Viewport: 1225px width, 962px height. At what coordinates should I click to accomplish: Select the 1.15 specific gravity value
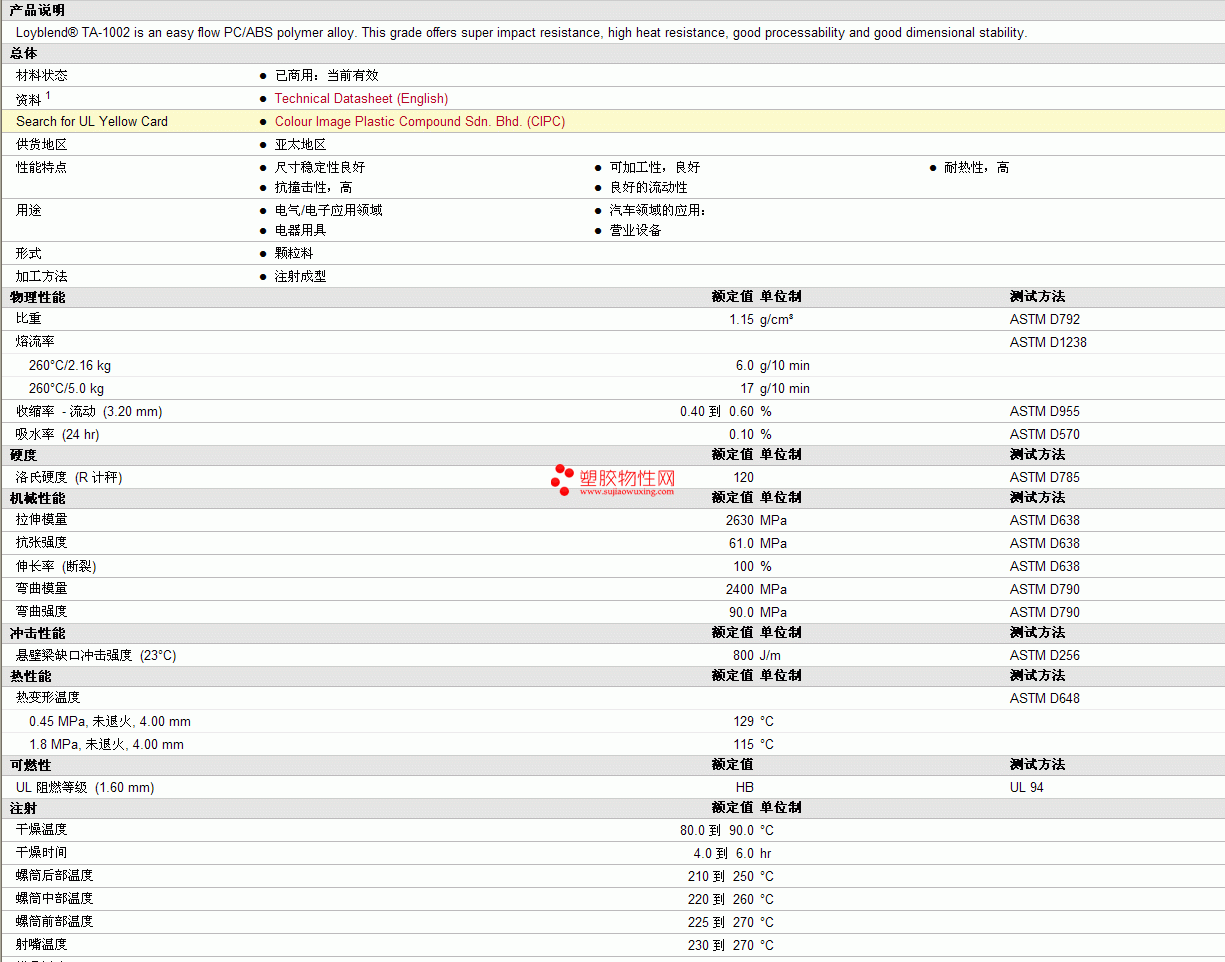(741, 319)
